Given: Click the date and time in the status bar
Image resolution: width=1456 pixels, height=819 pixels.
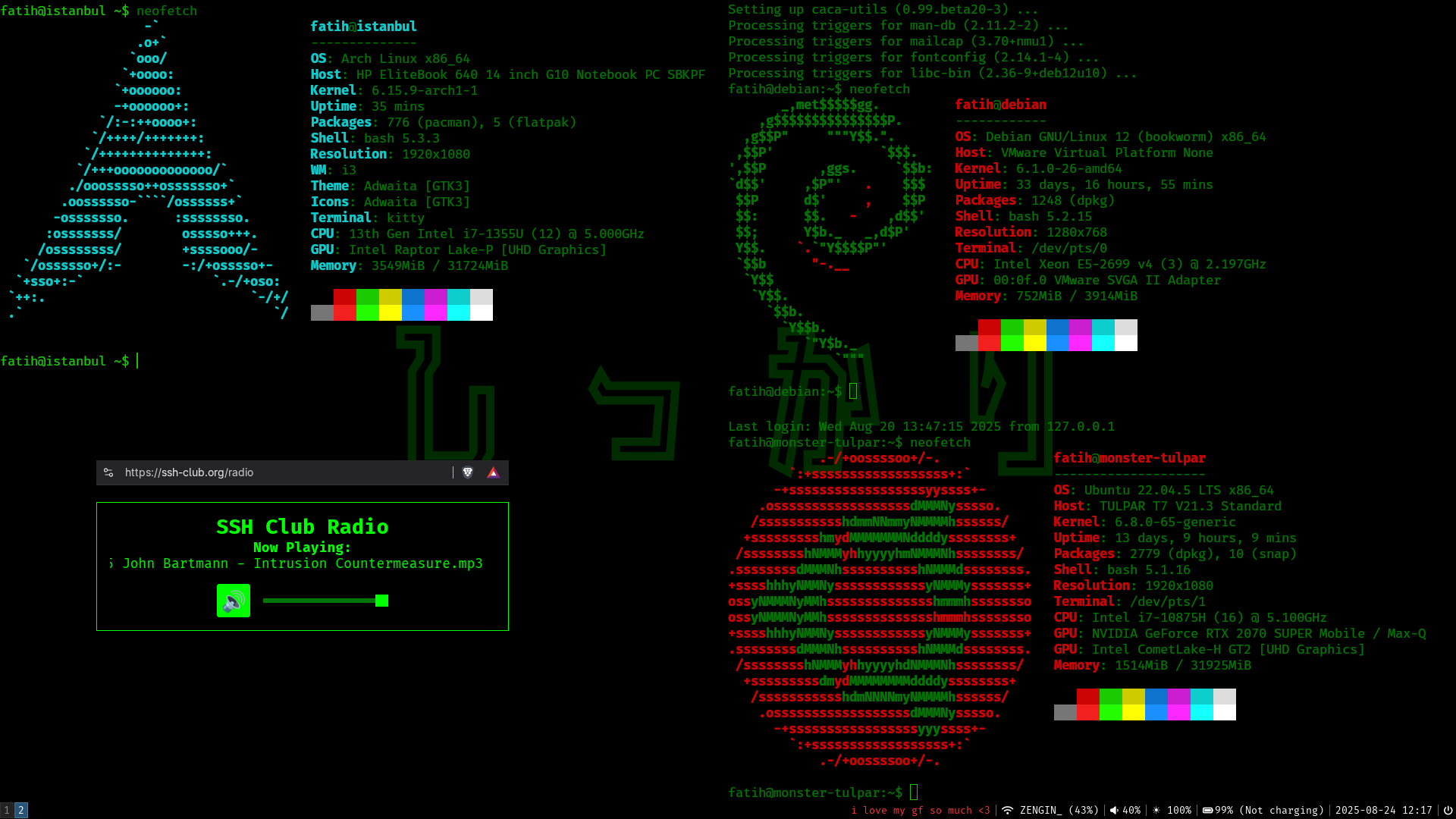Looking at the screenshot, I should click(x=1383, y=810).
